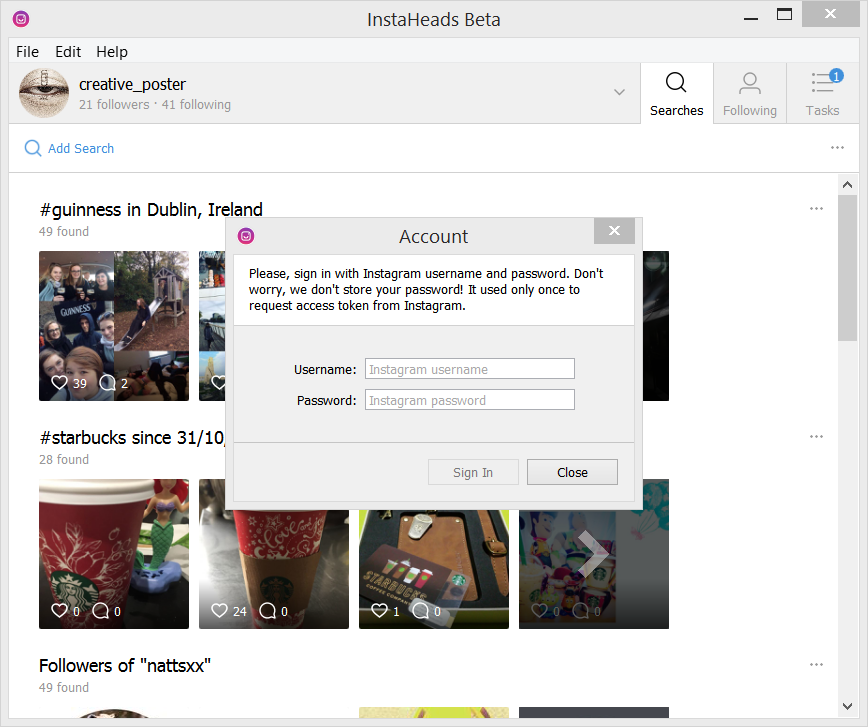This screenshot has height=727, width=868.
Task: Click comment icon on Starbucks mermaid photo
Action: 100,611
